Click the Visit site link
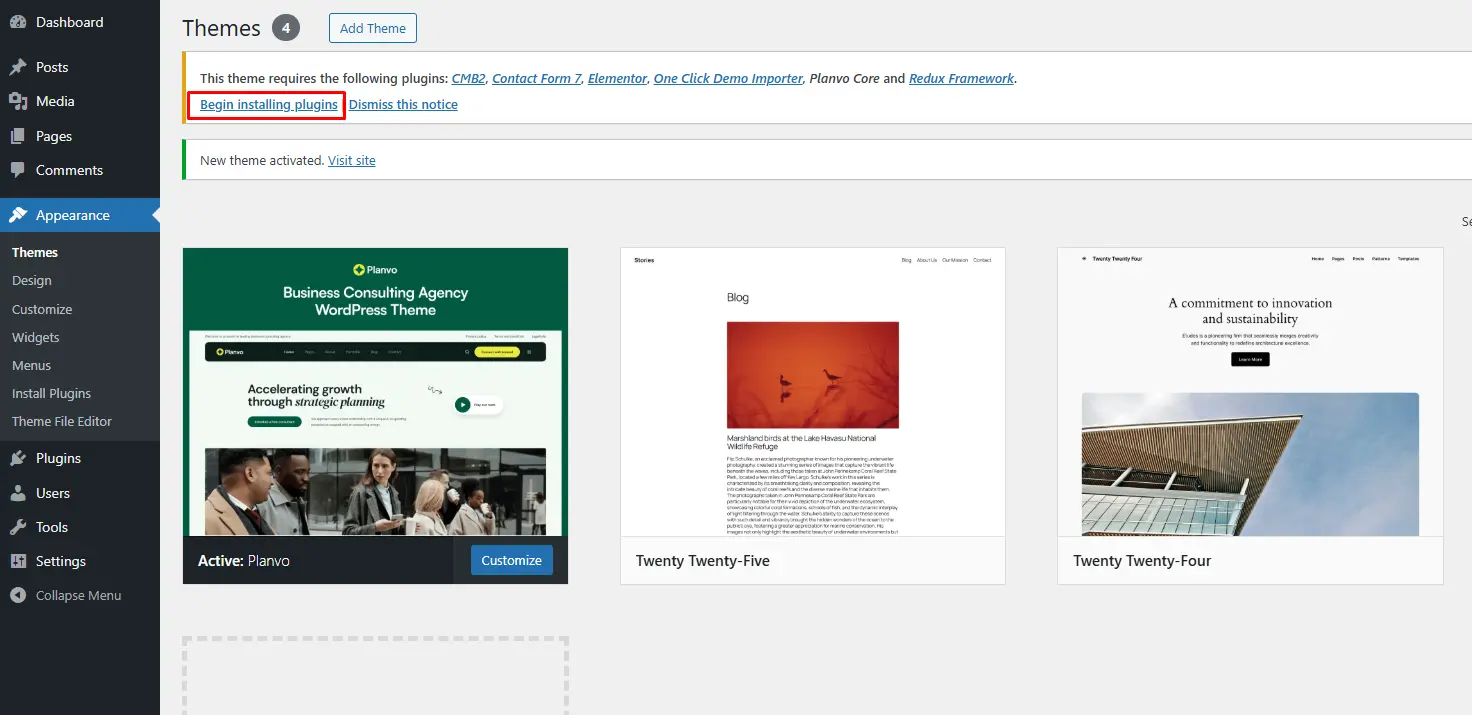1472x715 pixels. pyautogui.click(x=352, y=160)
